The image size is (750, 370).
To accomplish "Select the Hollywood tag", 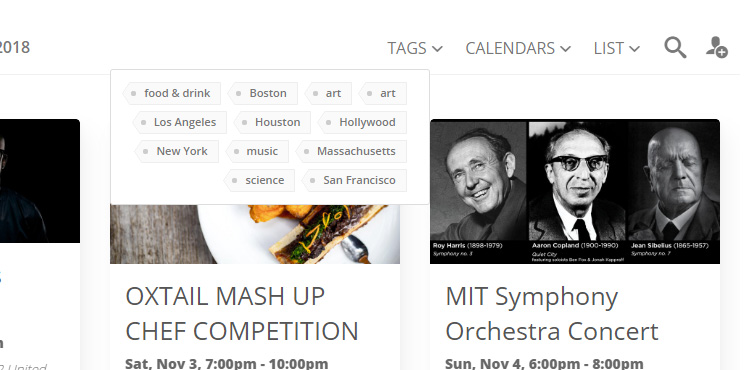I will pyautogui.click(x=362, y=122).
